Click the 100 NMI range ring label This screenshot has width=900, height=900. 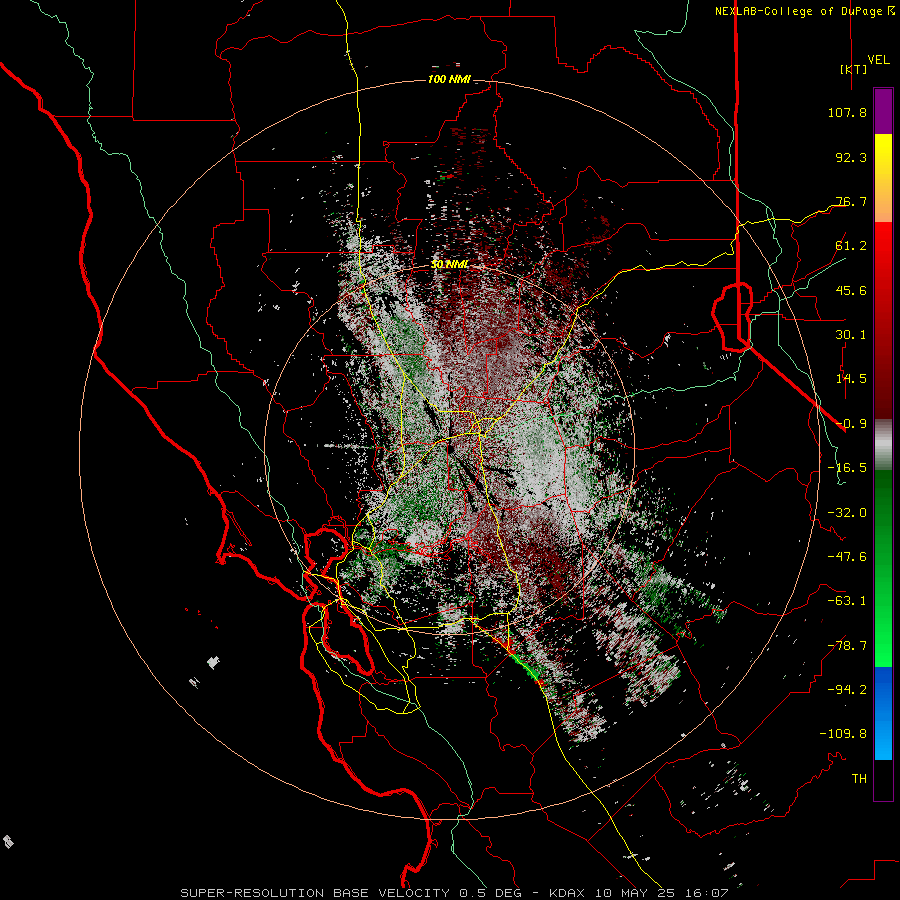[449, 79]
